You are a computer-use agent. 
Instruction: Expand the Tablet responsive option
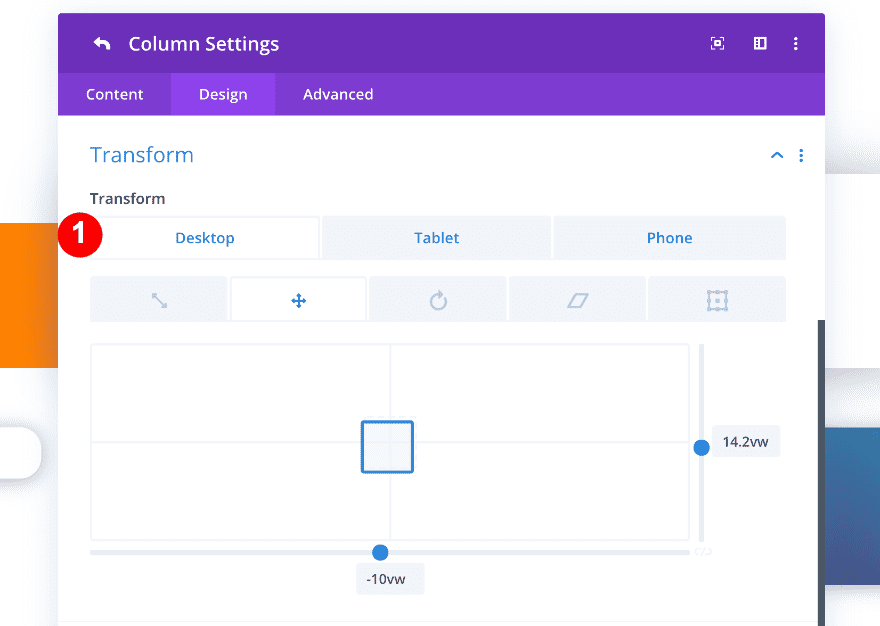click(436, 237)
